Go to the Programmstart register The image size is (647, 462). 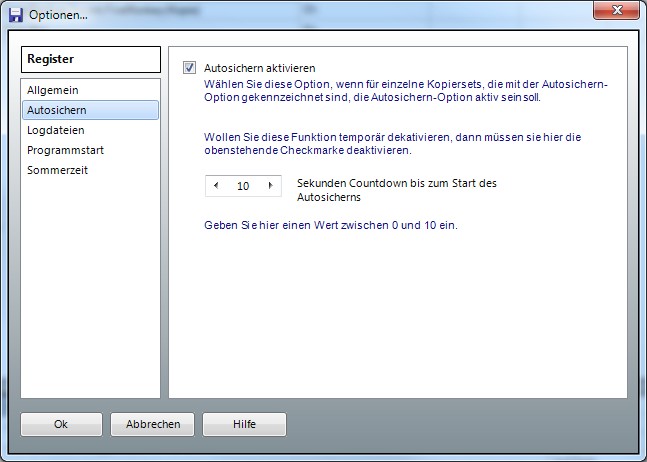66,150
